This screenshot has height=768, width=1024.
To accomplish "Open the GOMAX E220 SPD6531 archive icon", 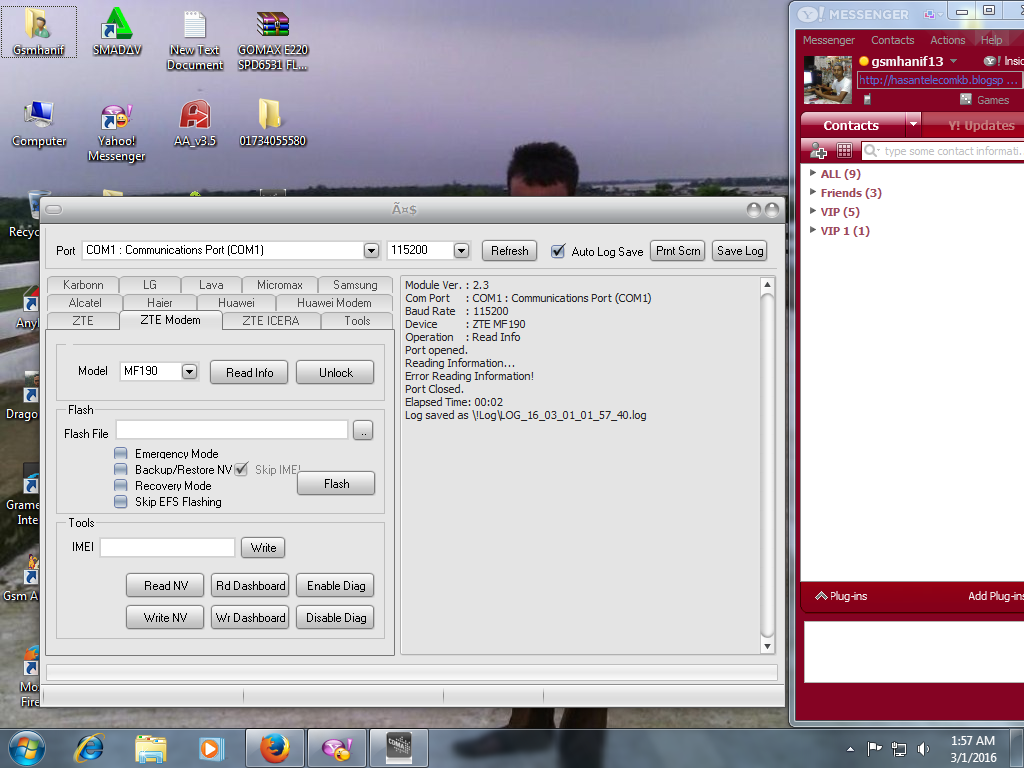I will [x=272, y=39].
